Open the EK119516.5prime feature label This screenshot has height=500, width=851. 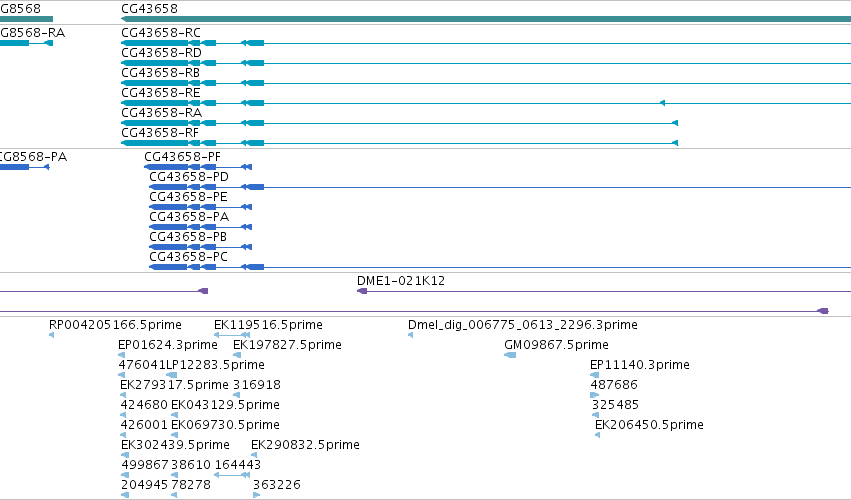268,325
